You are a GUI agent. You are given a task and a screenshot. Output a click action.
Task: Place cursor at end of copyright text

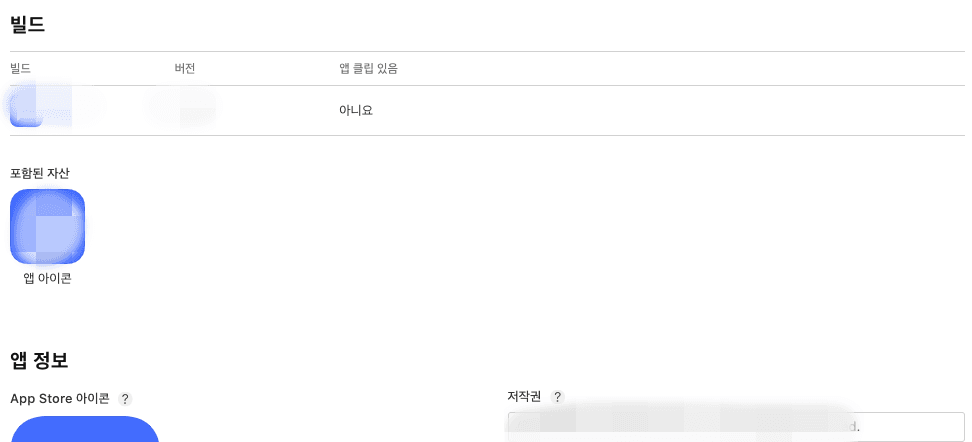[x=862, y=427]
